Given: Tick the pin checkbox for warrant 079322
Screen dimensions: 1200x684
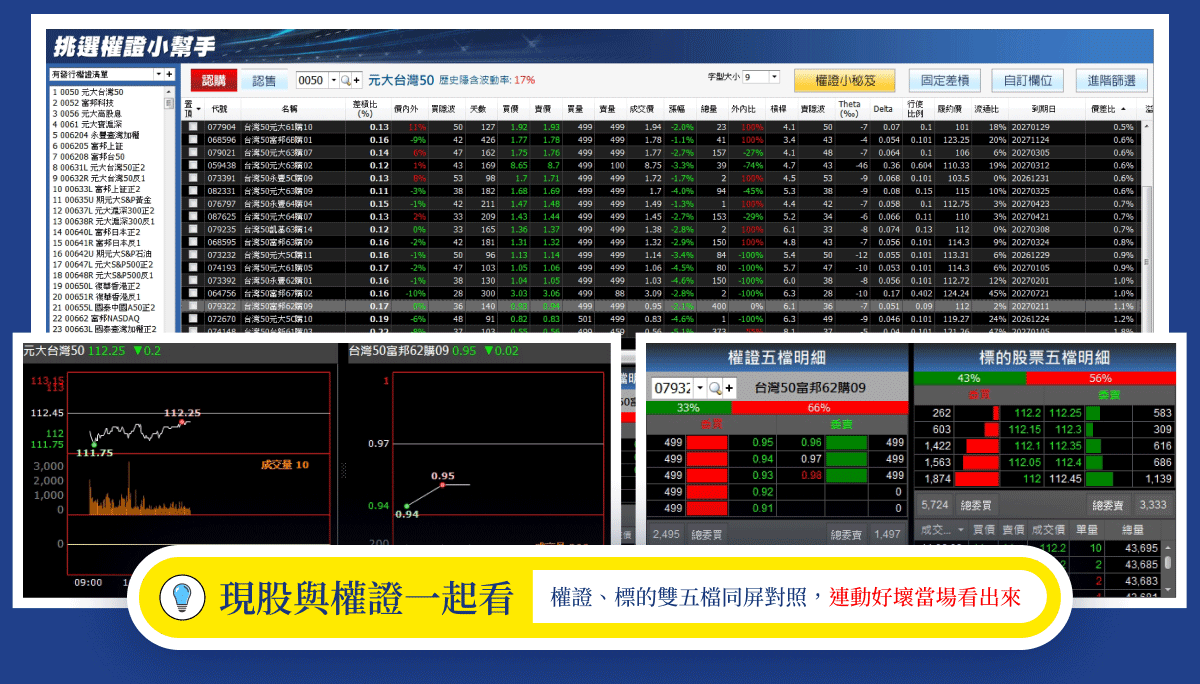Looking at the screenshot, I should [x=193, y=307].
